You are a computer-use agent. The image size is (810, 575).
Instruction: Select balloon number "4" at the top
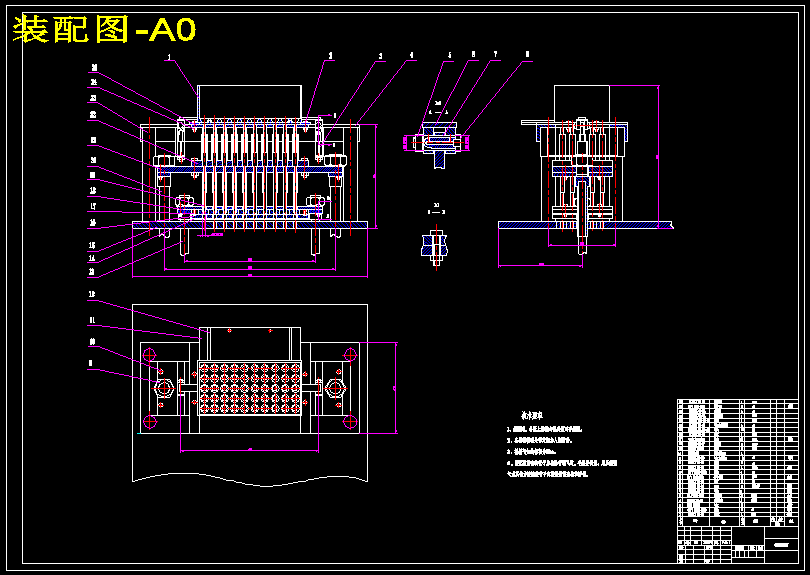tap(411, 55)
